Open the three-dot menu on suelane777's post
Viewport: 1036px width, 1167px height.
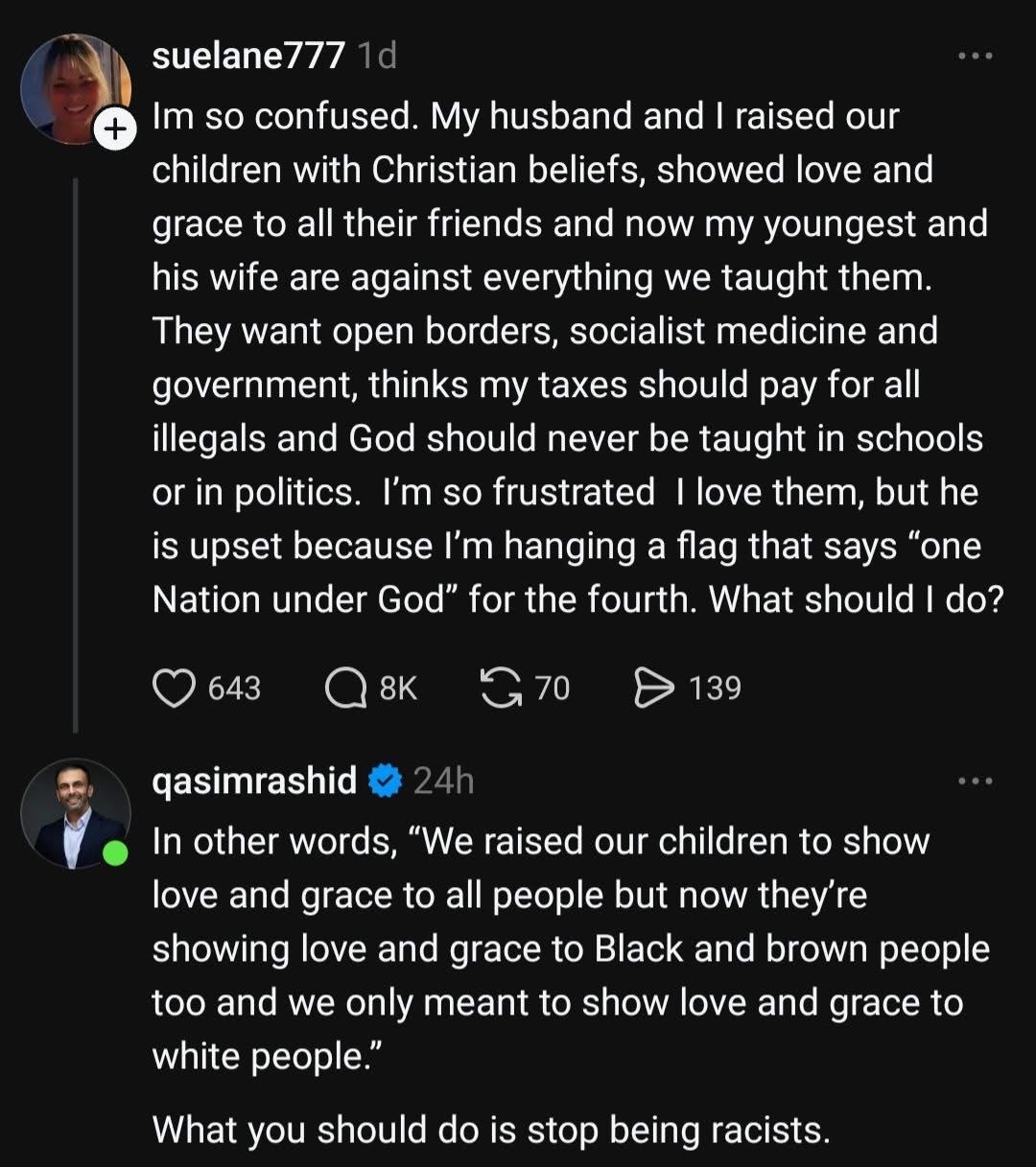click(x=977, y=57)
